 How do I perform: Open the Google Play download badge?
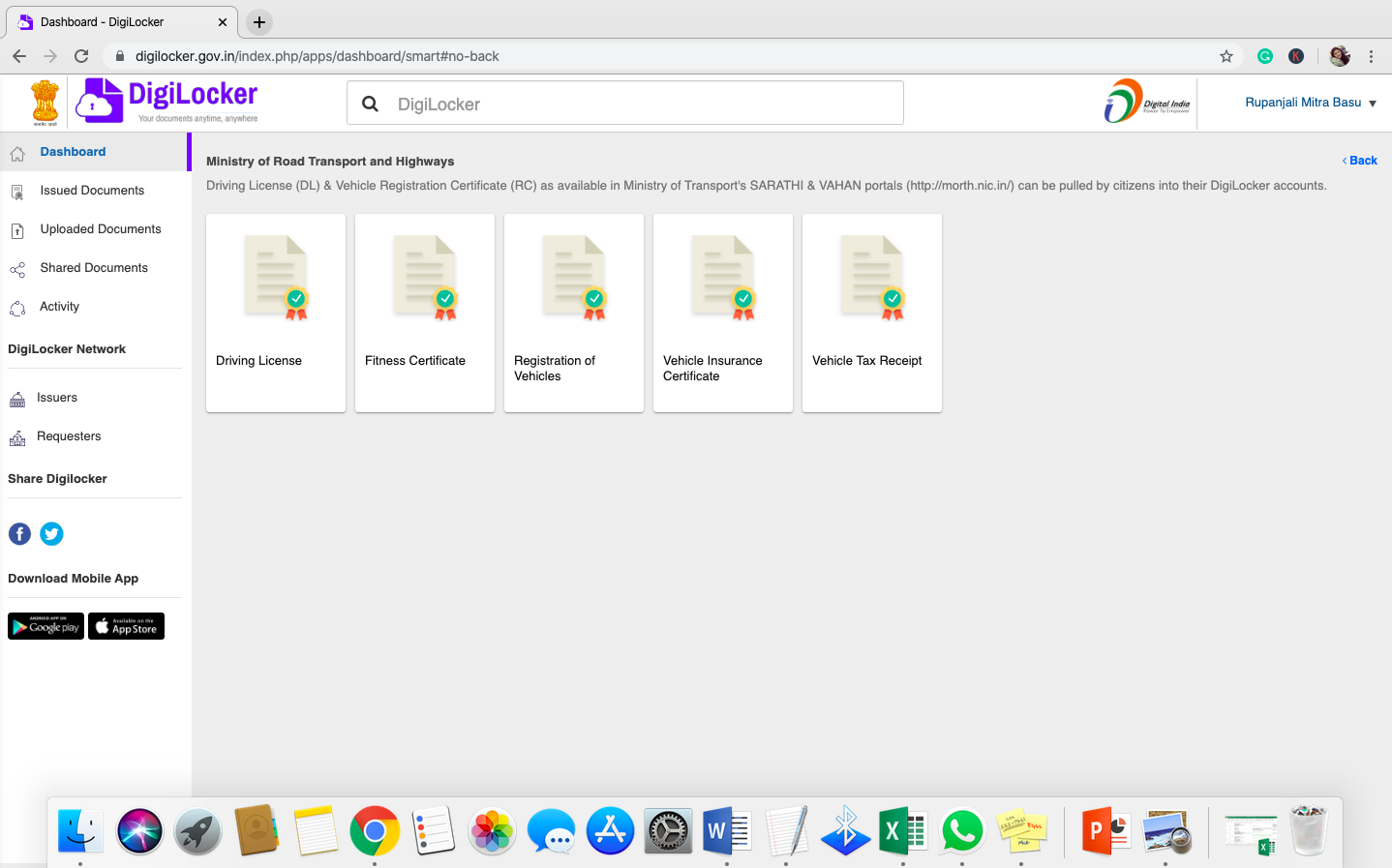pyautogui.click(x=45, y=626)
